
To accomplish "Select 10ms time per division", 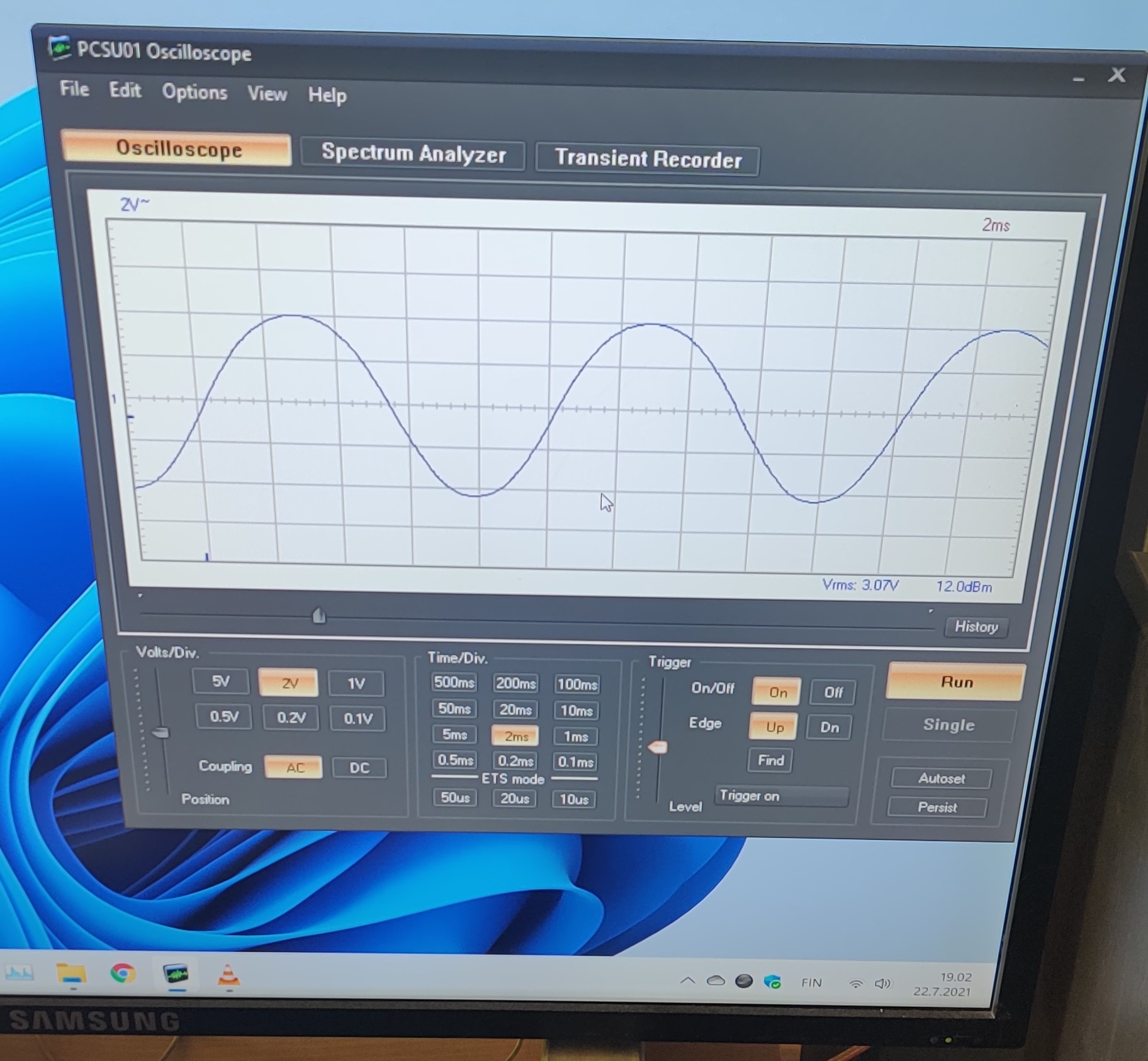I will 576,711.
